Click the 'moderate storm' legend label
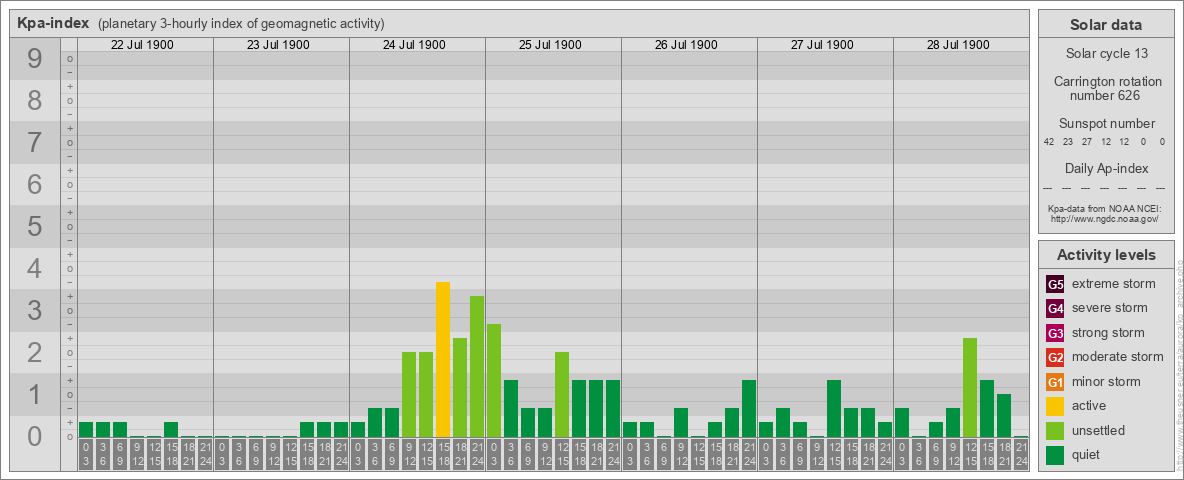Screen dimensions: 1184x480 coord(1118,357)
